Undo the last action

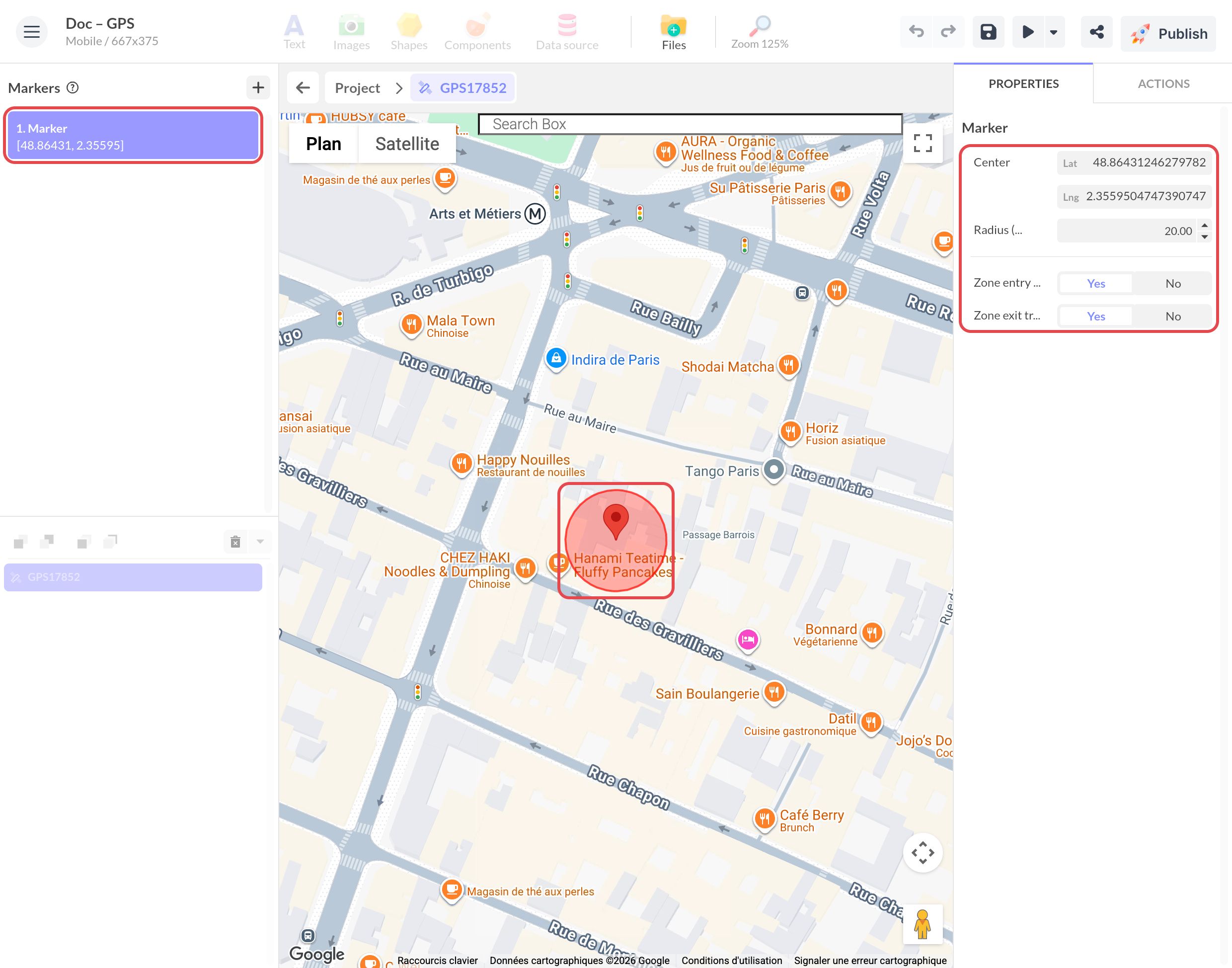pos(916,32)
